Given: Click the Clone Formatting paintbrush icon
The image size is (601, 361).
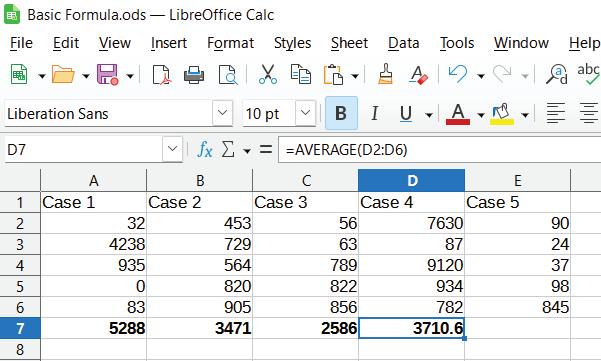Looking at the screenshot, I should click(x=385, y=74).
